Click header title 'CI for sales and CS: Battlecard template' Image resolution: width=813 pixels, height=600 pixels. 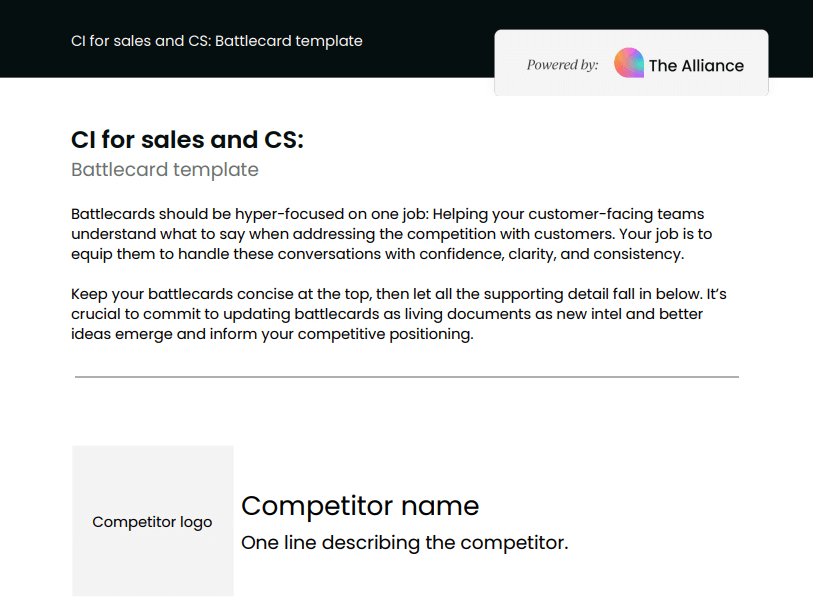[x=217, y=41]
